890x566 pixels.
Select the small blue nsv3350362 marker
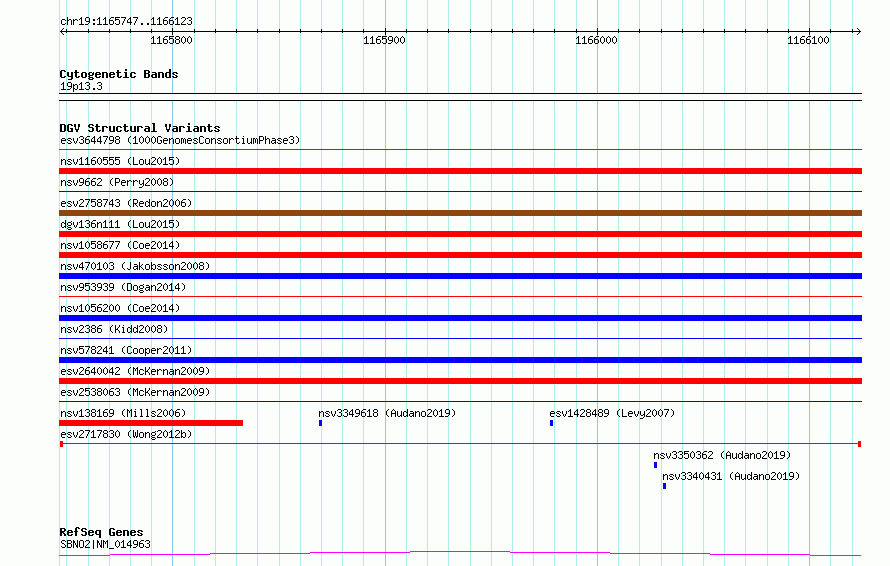tap(656, 465)
